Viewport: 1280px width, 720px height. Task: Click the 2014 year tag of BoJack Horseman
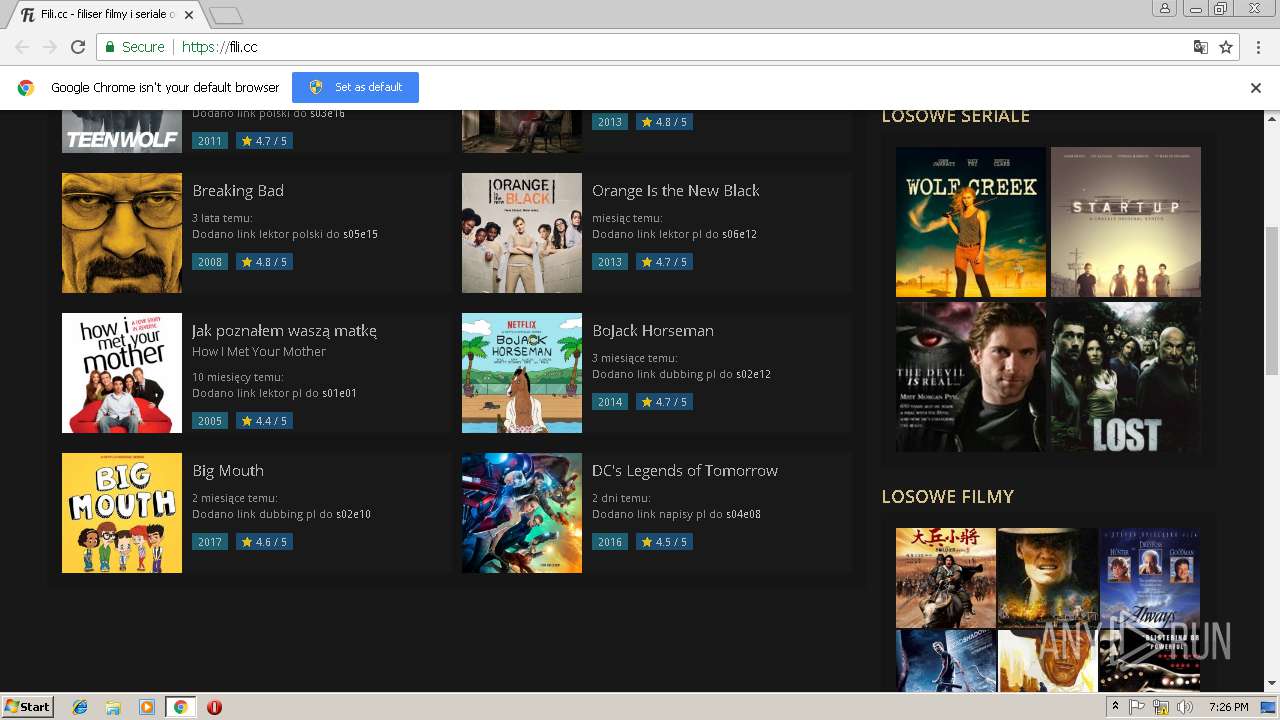point(610,402)
